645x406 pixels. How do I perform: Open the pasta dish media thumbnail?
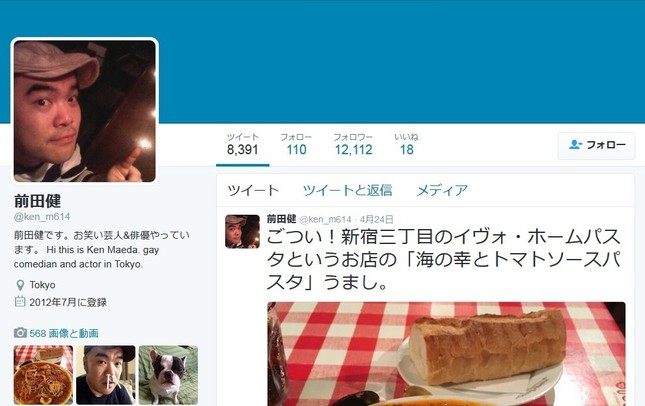44,375
